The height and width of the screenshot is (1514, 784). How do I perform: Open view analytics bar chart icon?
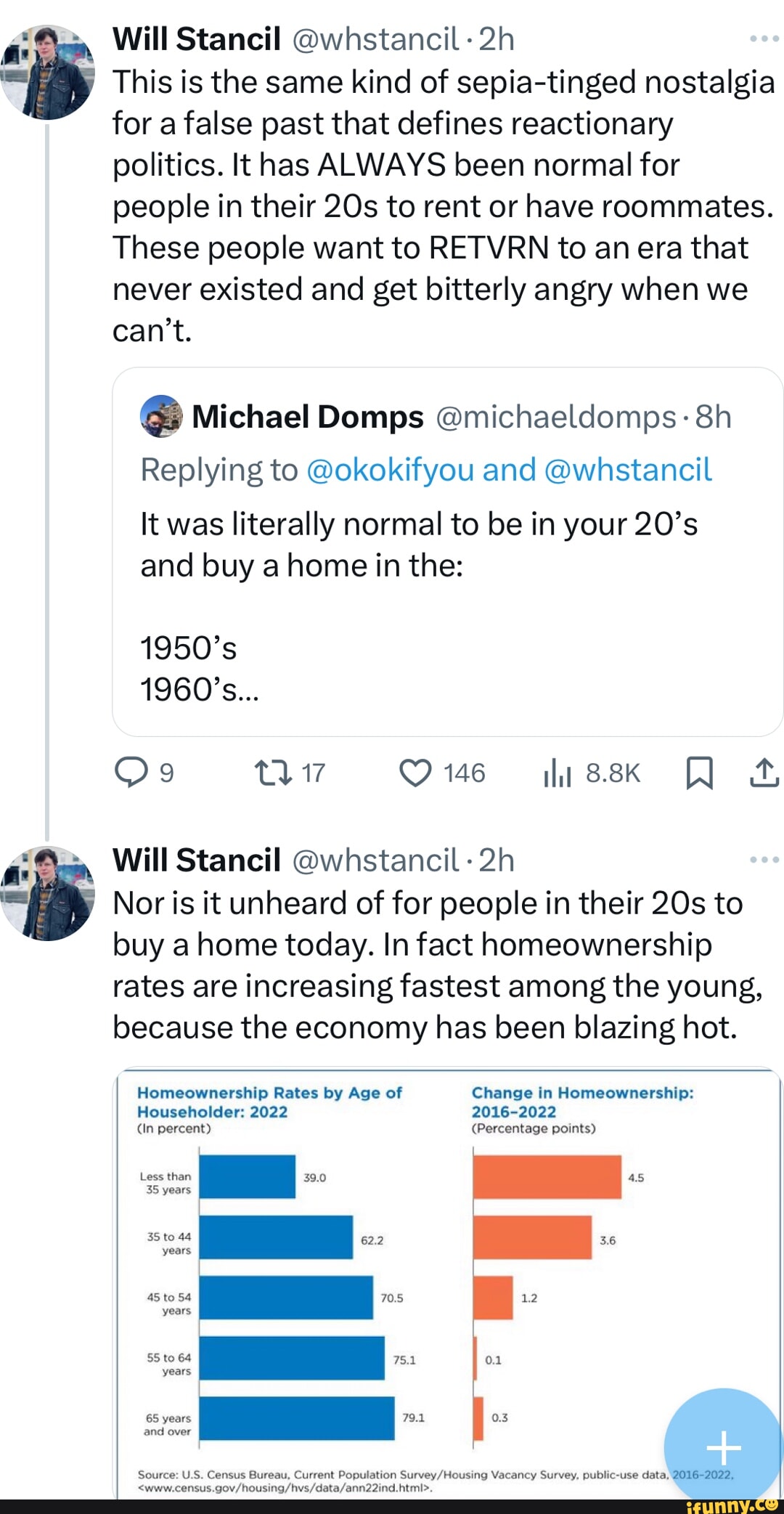point(558,773)
